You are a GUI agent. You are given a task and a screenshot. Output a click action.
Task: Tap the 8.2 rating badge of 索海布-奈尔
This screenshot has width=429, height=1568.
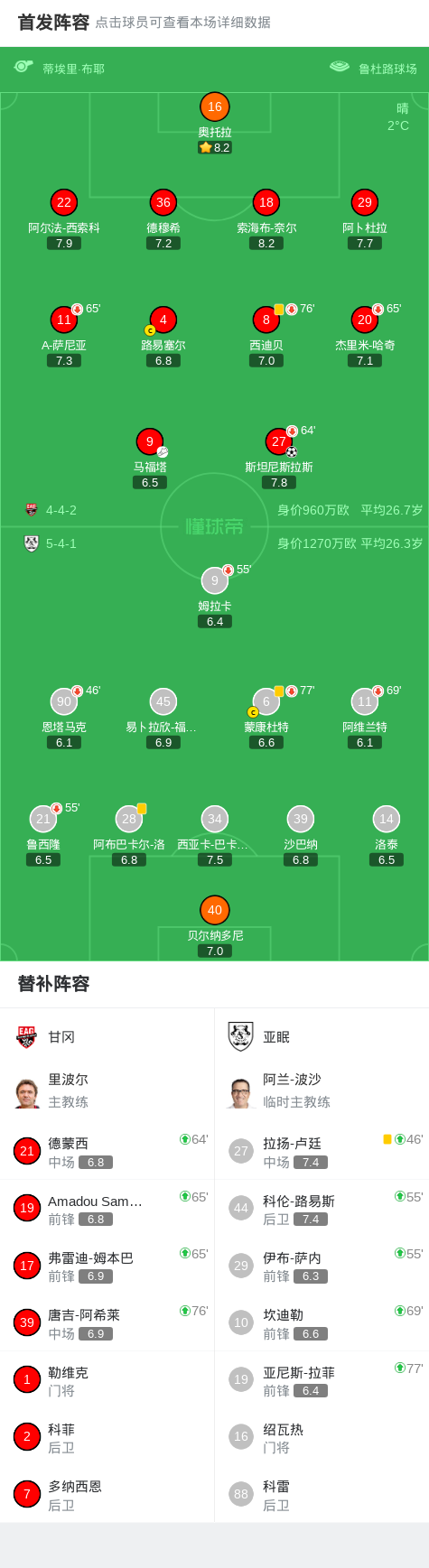coord(266,243)
